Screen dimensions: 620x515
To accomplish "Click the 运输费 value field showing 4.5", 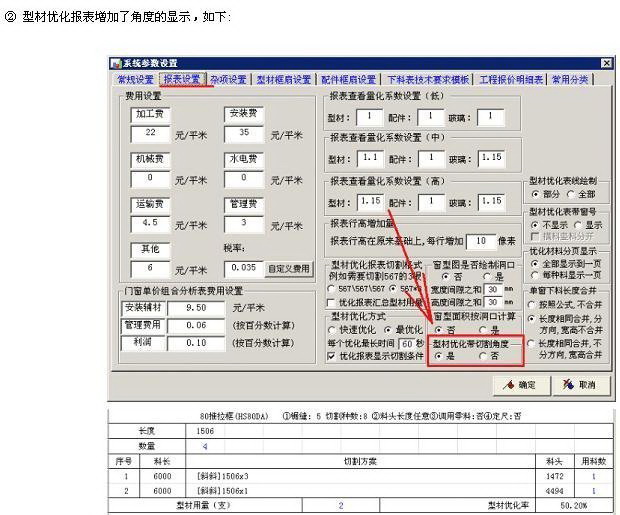I will click(150, 224).
